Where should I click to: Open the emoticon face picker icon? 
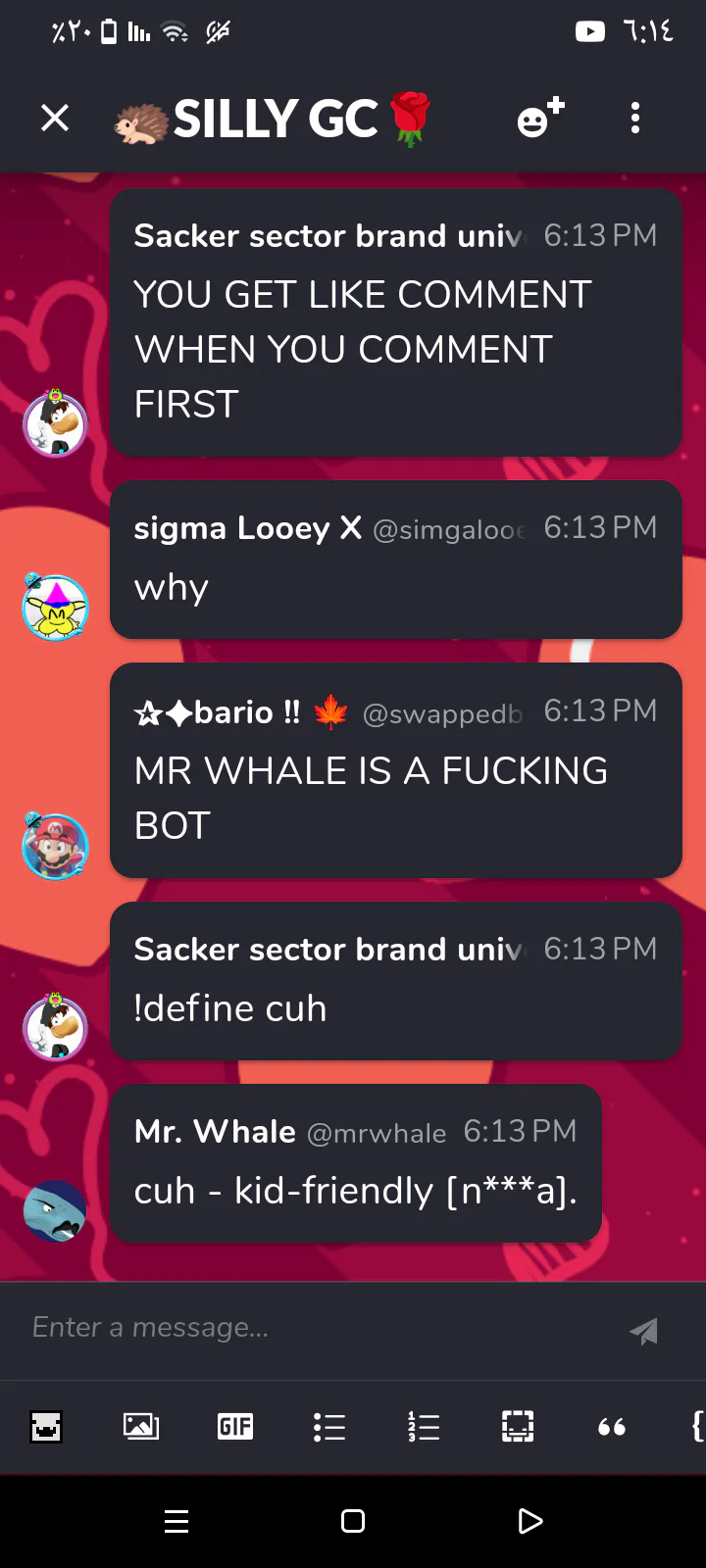click(46, 1427)
